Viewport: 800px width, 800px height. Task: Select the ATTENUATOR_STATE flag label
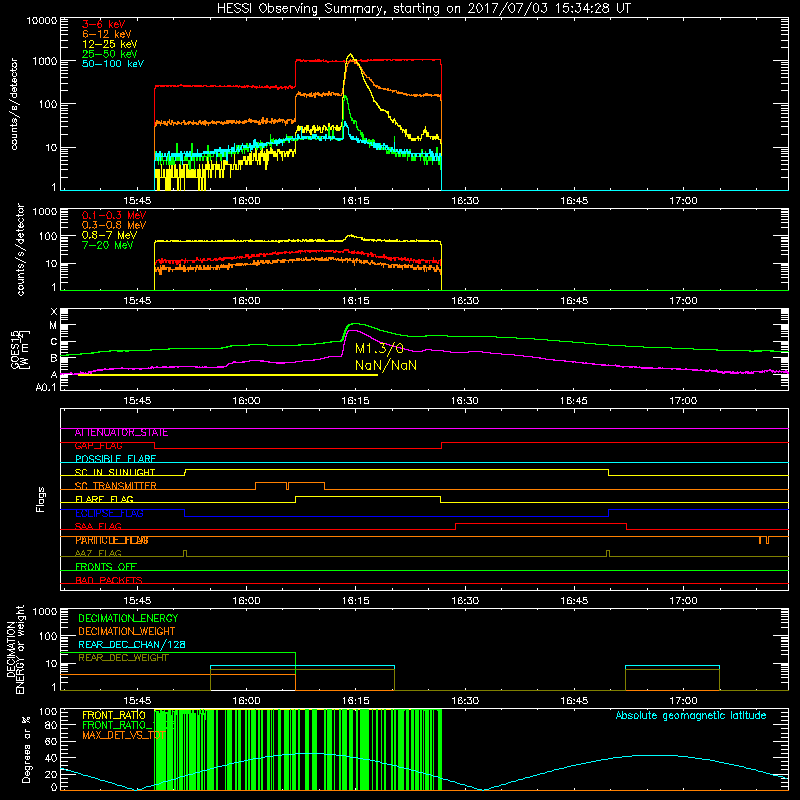(121, 433)
